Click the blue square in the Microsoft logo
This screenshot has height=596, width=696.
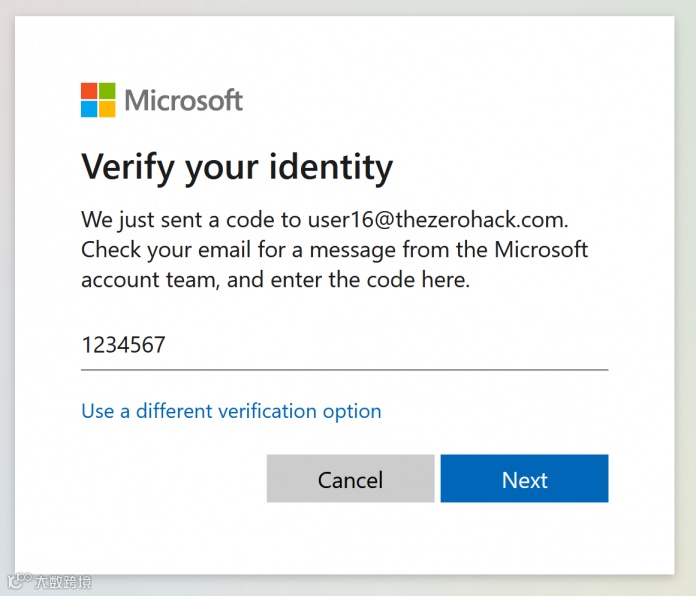pyautogui.click(x=89, y=109)
